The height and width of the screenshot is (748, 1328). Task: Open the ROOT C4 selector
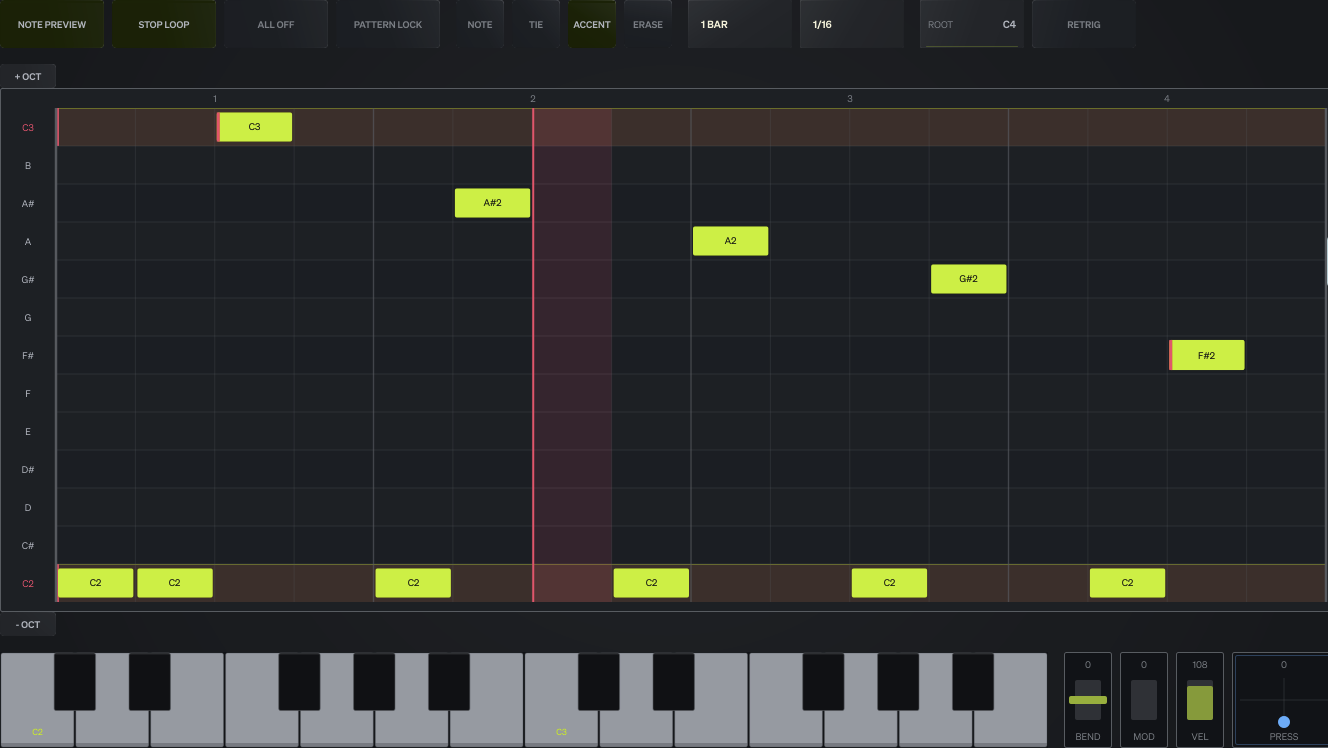[x=972, y=24]
